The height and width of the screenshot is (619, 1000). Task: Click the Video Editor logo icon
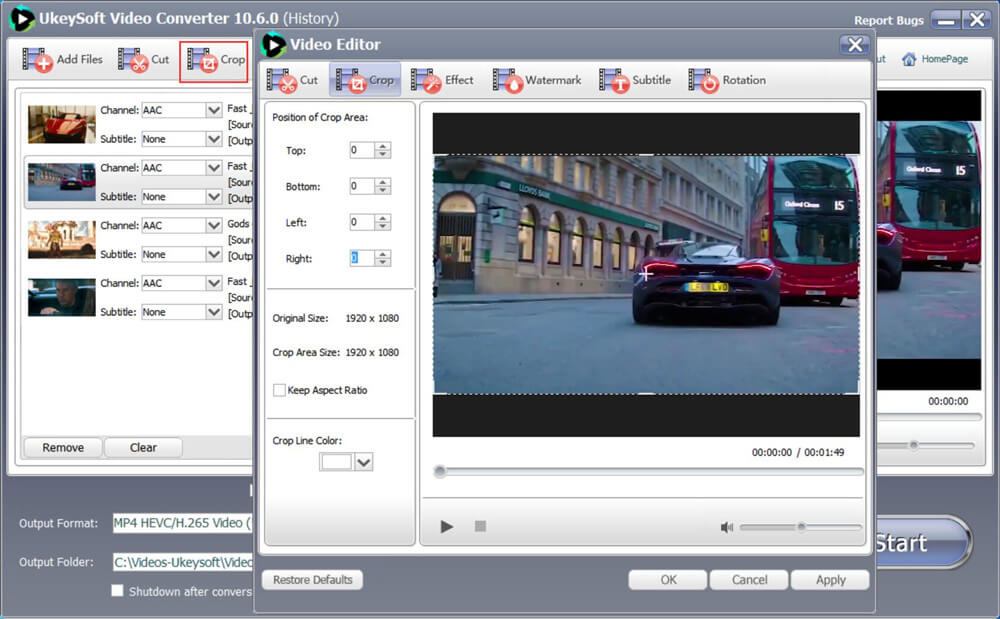[274, 45]
